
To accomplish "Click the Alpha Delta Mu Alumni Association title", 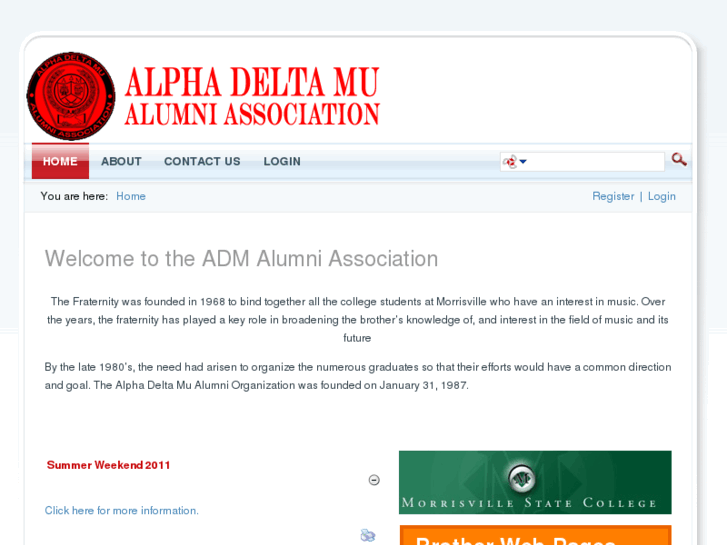I will [252, 97].
